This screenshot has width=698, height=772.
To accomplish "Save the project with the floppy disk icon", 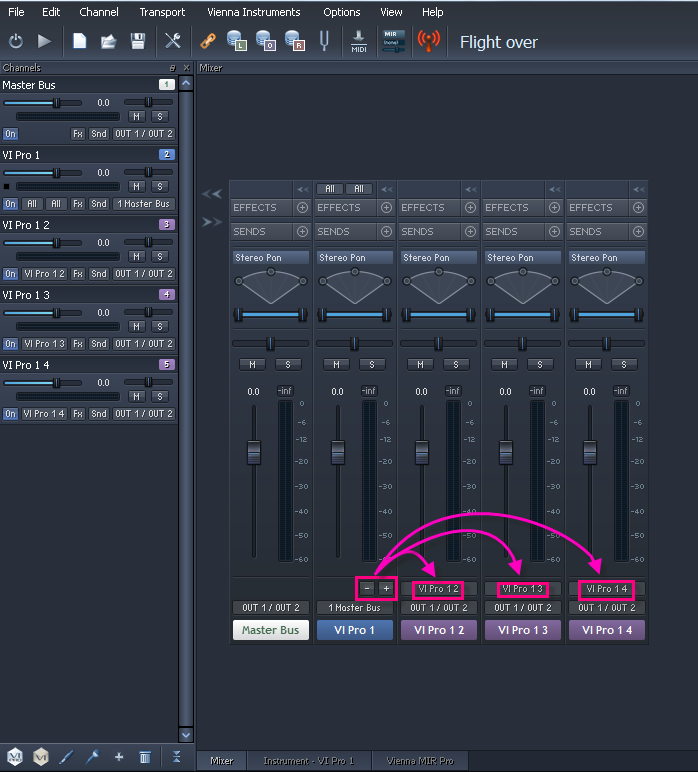I will (138, 41).
